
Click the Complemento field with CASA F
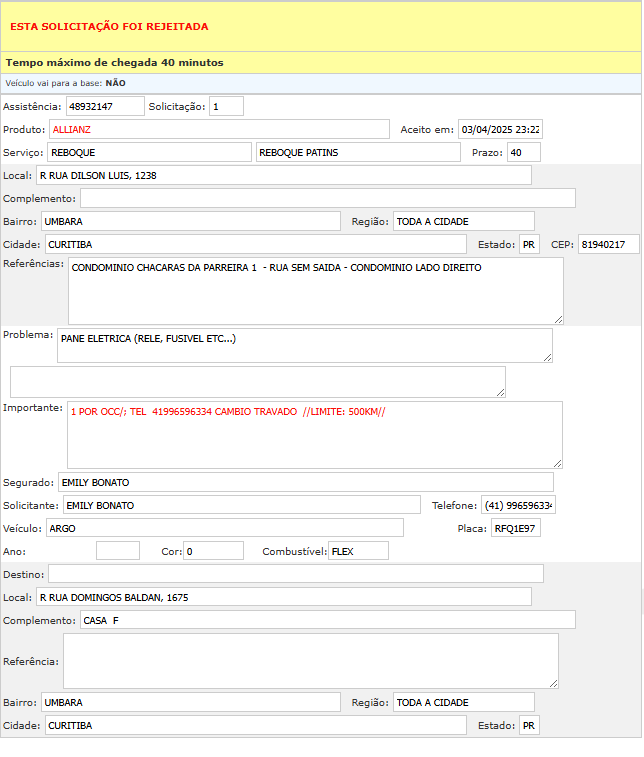click(327, 620)
